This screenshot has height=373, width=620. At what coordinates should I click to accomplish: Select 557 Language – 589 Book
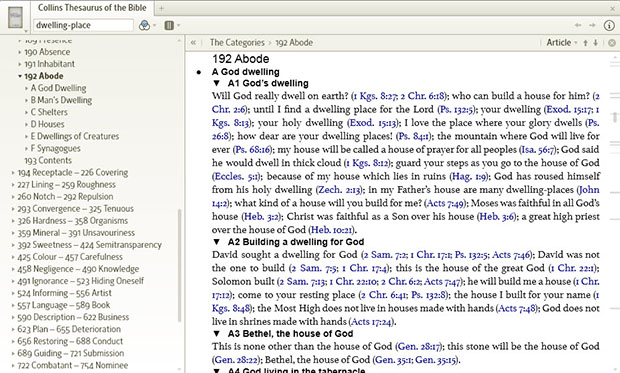click(64, 305)
